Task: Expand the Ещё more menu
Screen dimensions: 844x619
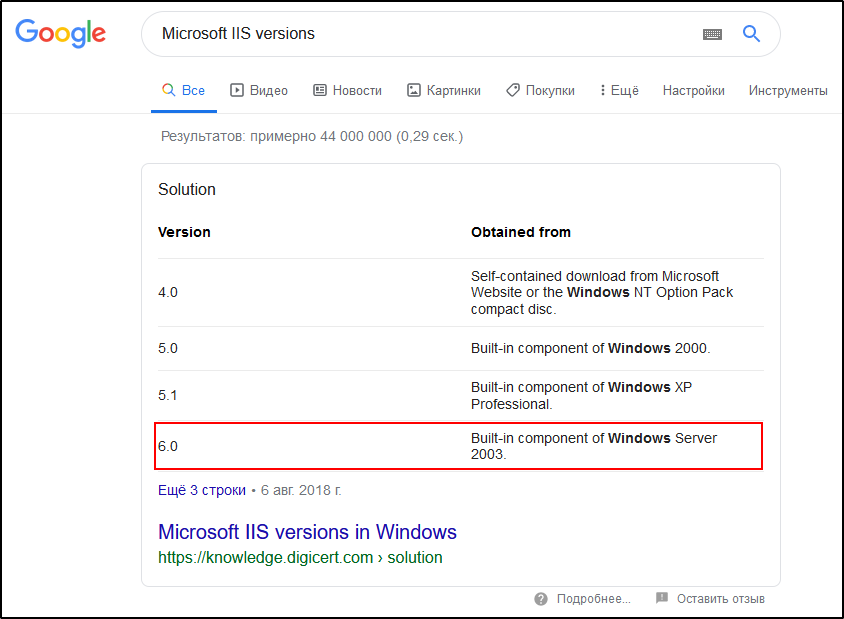Action: [x=619, y=90]
